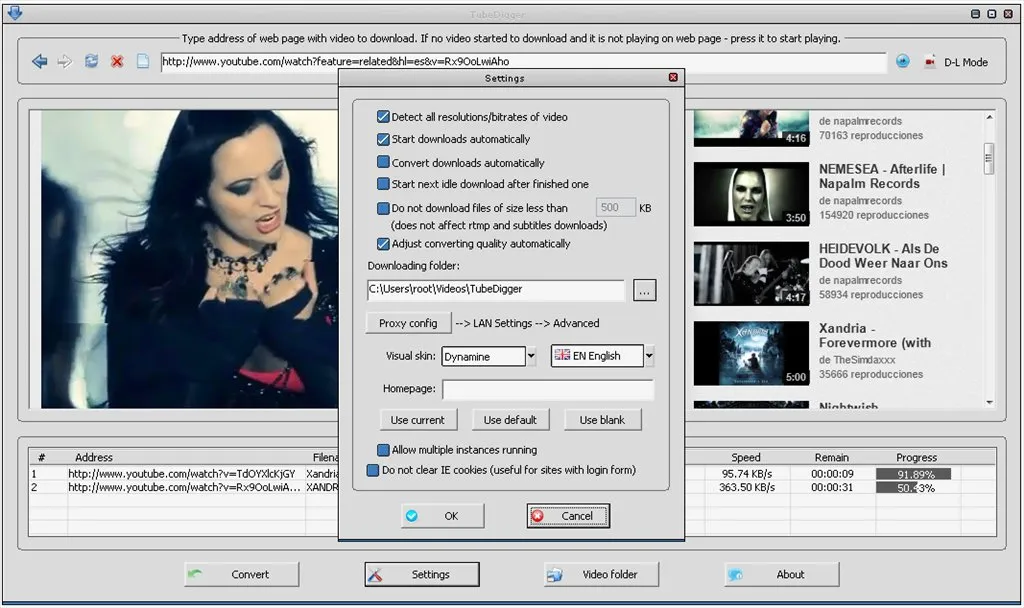This screenshot has width=1024, height=608.
Task: Open the About dialog
Action: (x=782, y=575)
